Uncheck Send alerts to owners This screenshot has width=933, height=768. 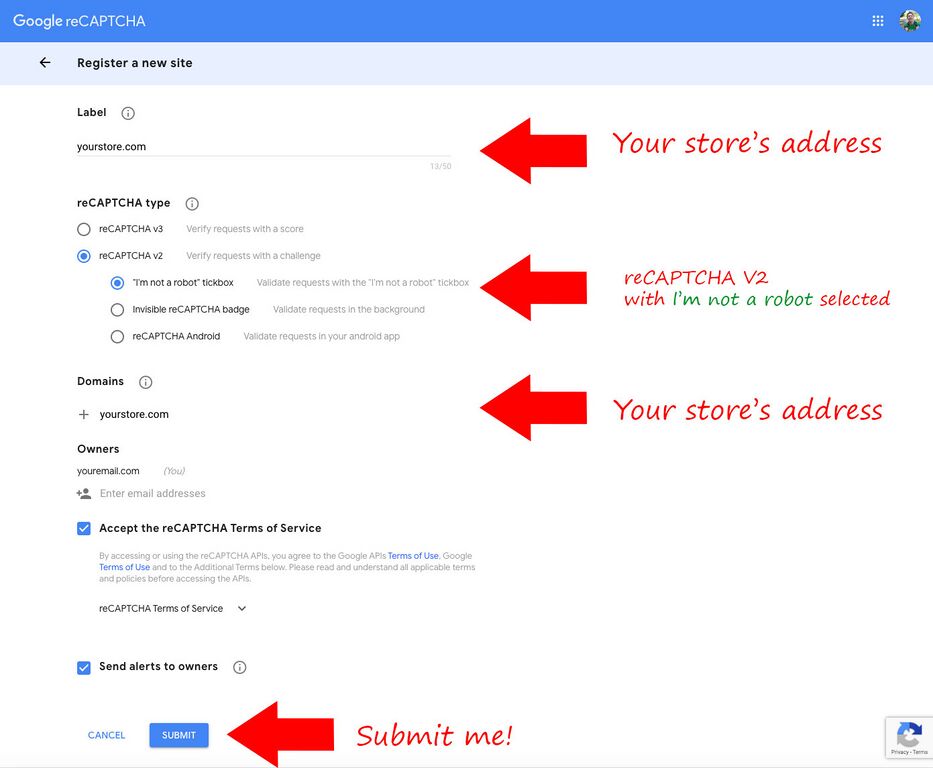[84, 667]
